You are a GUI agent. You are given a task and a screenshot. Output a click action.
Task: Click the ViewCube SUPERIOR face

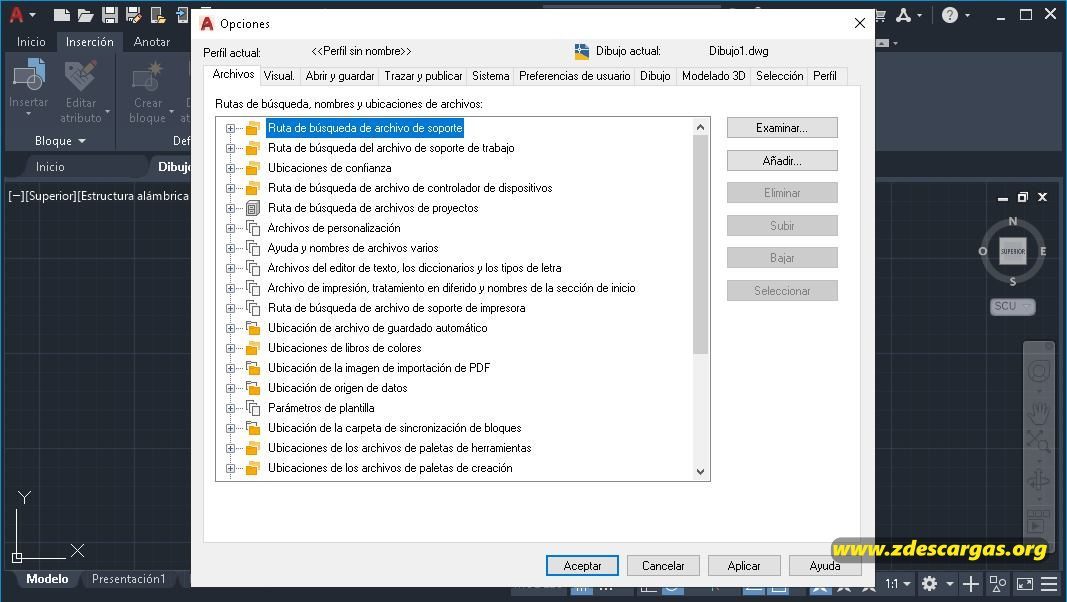tap(1013, 251)
